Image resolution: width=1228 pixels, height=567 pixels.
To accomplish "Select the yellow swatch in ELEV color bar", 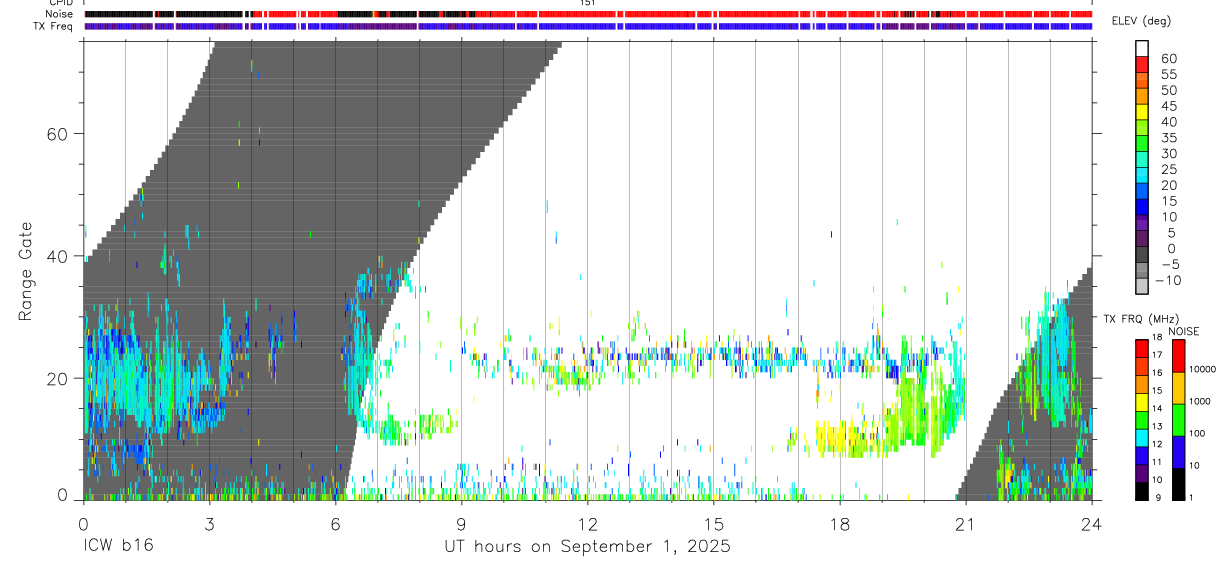I will (x=1142, y=111).
